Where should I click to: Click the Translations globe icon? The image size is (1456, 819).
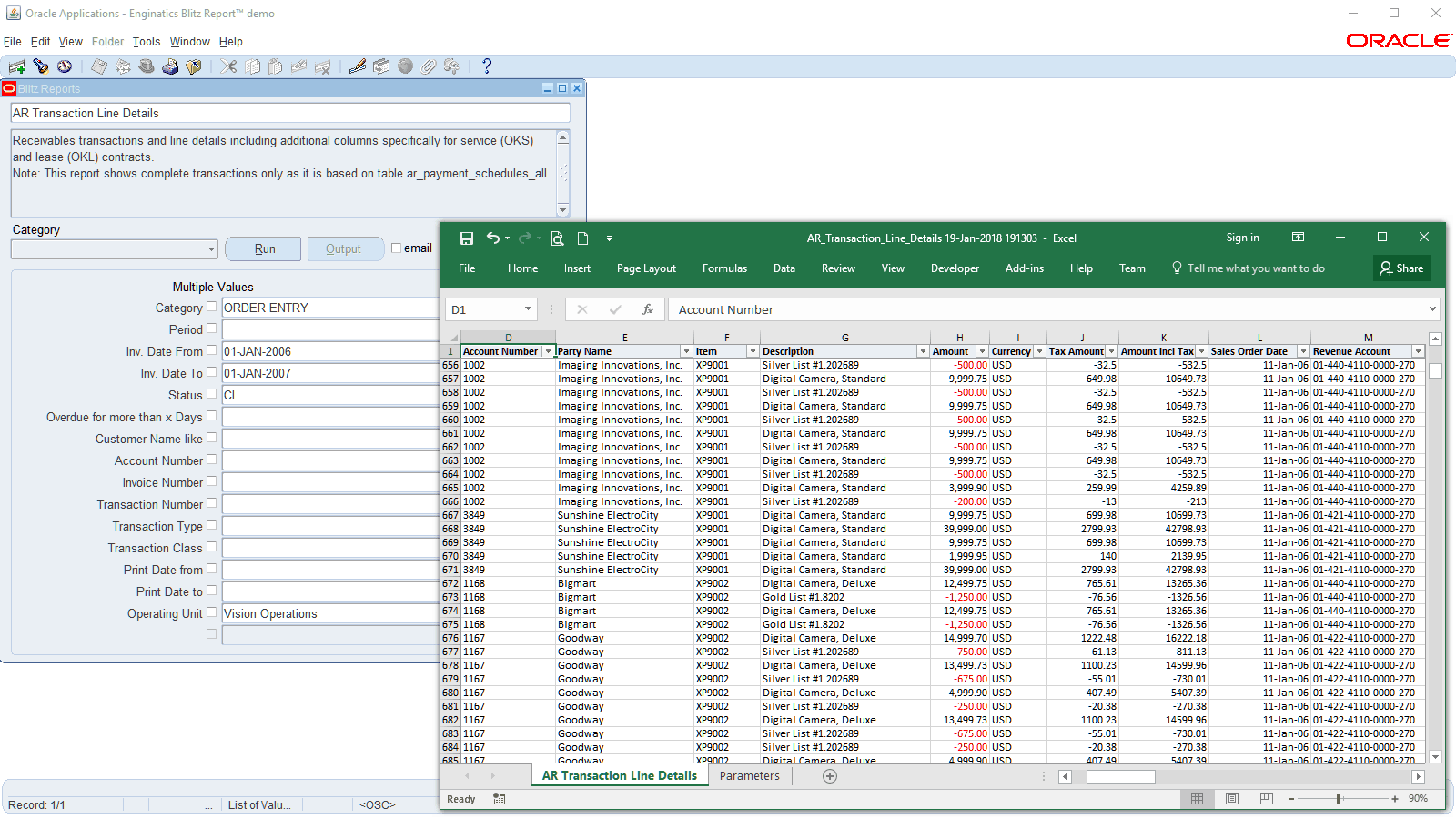click(405, 66)
